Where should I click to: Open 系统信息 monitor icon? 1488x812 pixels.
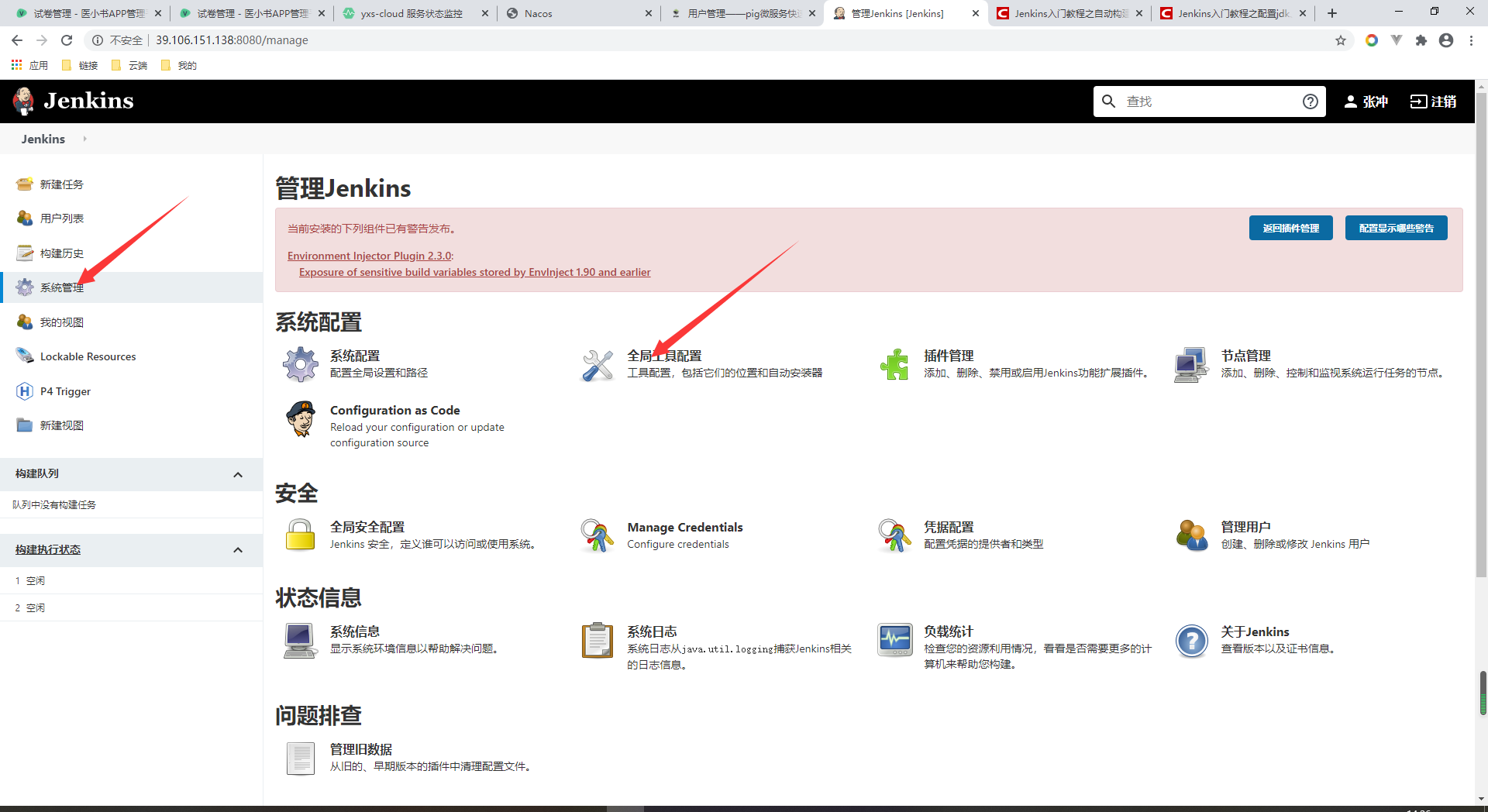[301, 640]
